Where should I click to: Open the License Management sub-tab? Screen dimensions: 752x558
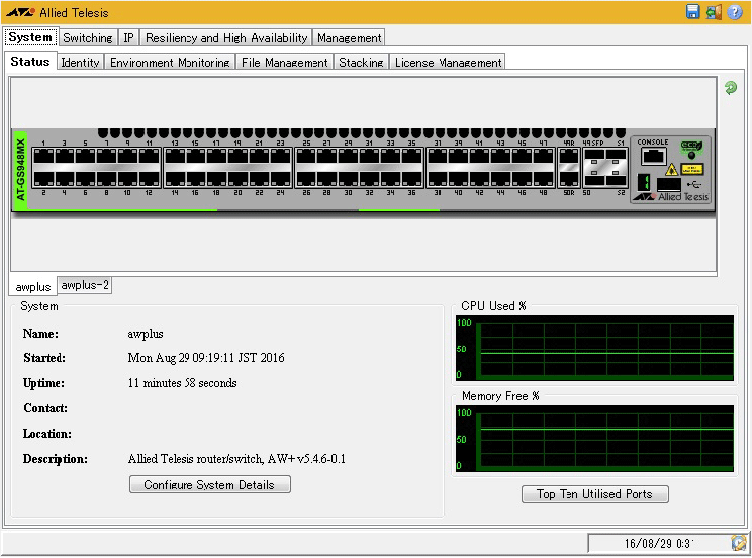pos(447,62)
